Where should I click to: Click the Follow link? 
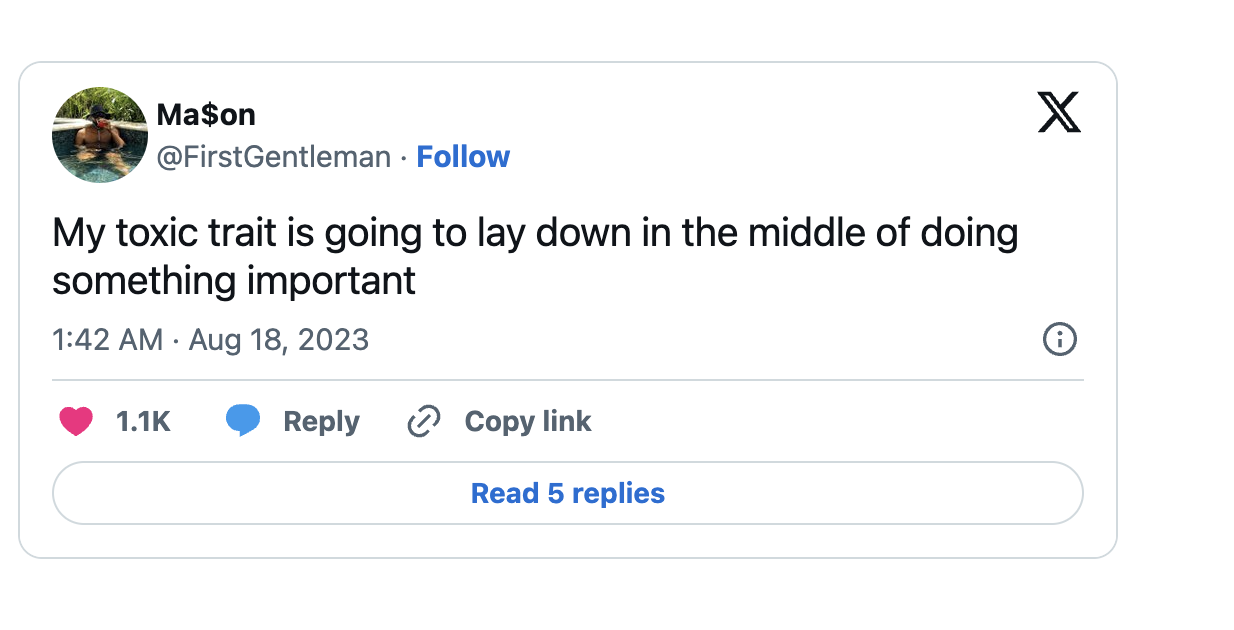click(463, 156)
